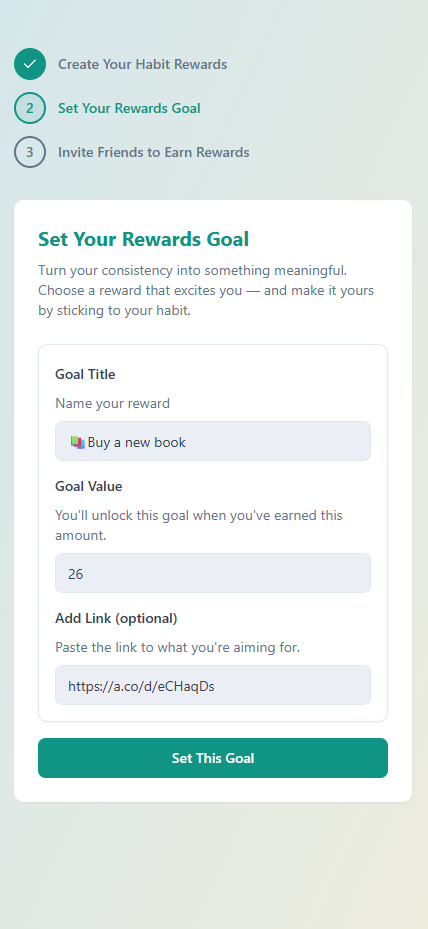Image resolution: width=428 pixels, height=929 pixels.
Task: Click the Turn your consistency intro paragraph
Action: point(206,291)
